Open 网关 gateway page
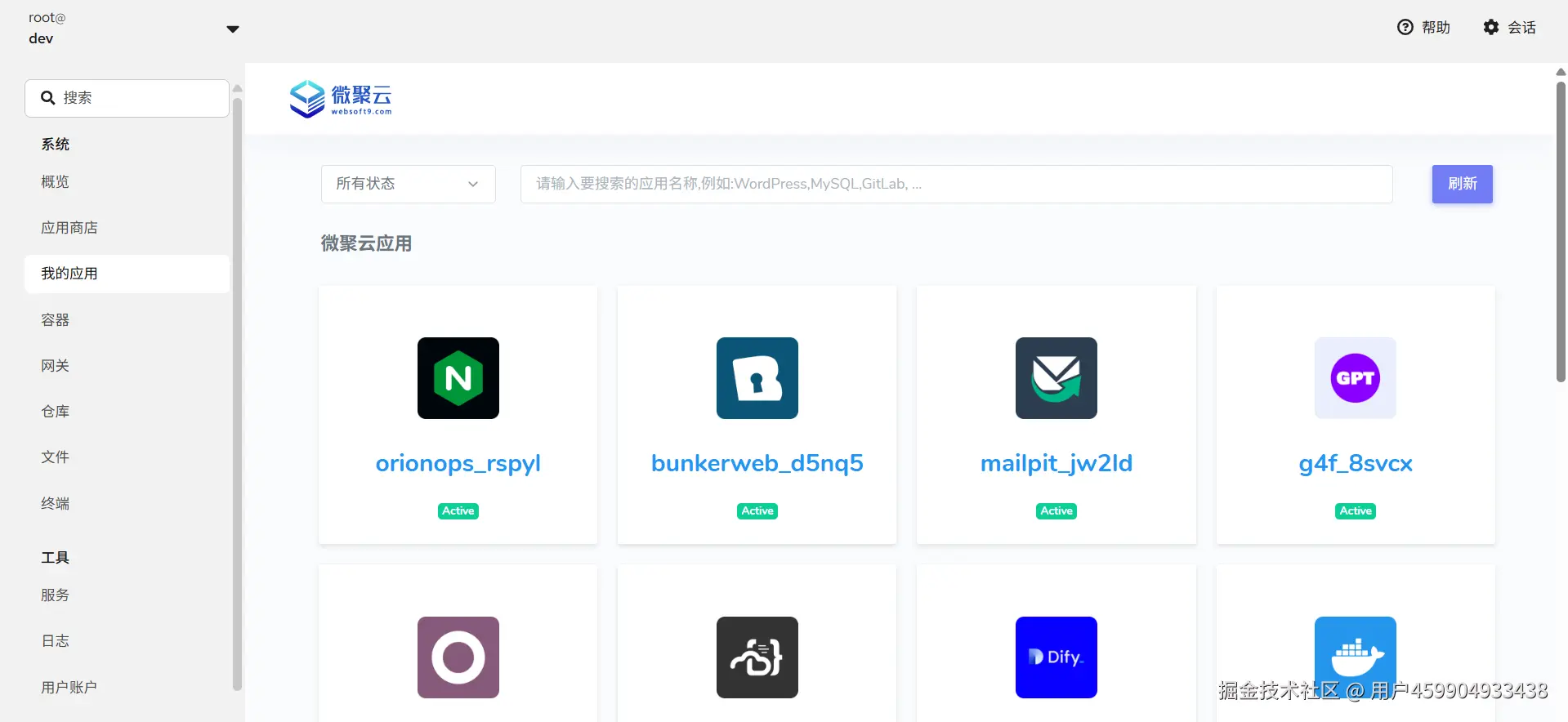 point(127,366)
